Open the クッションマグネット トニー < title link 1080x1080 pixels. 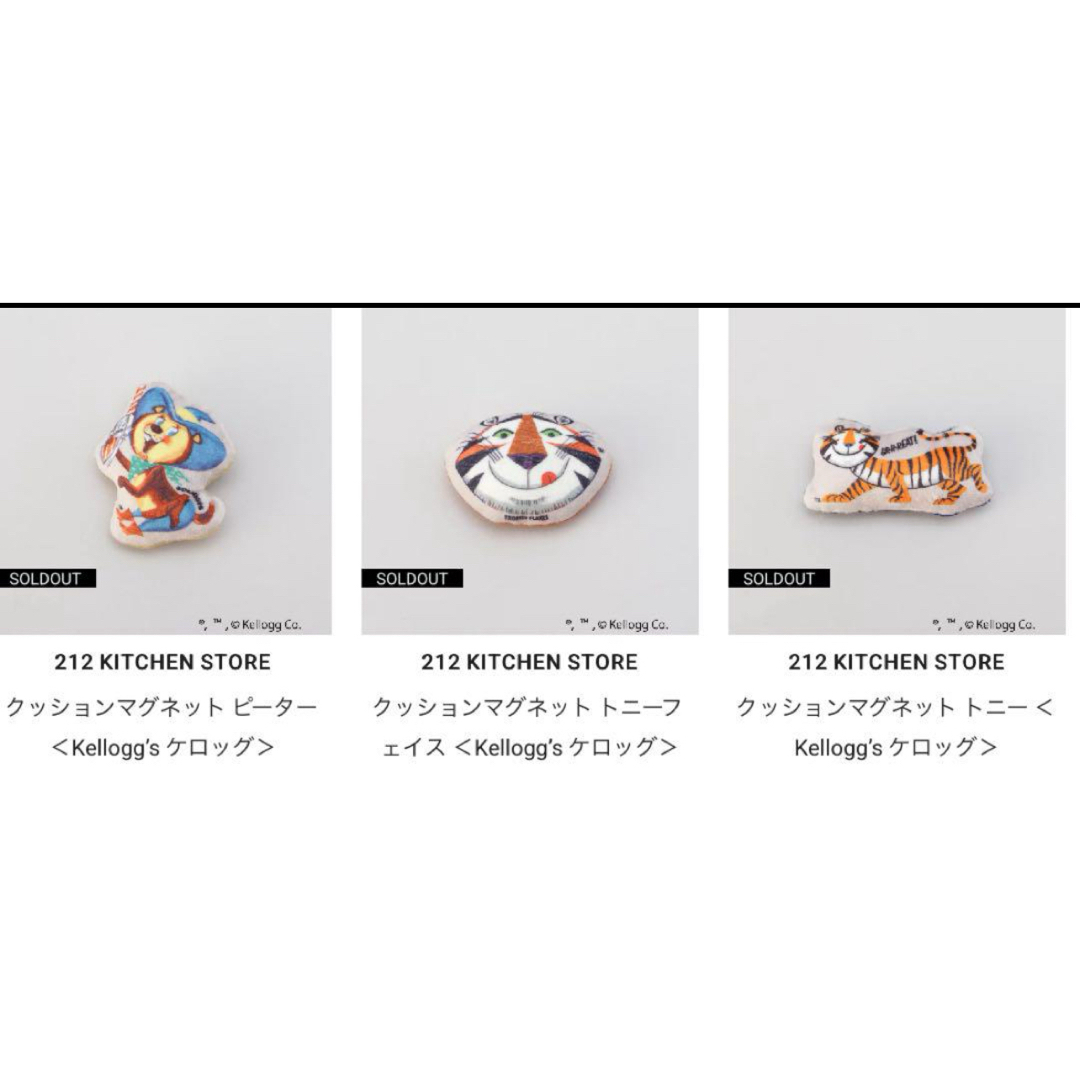(x=895, y=707)
